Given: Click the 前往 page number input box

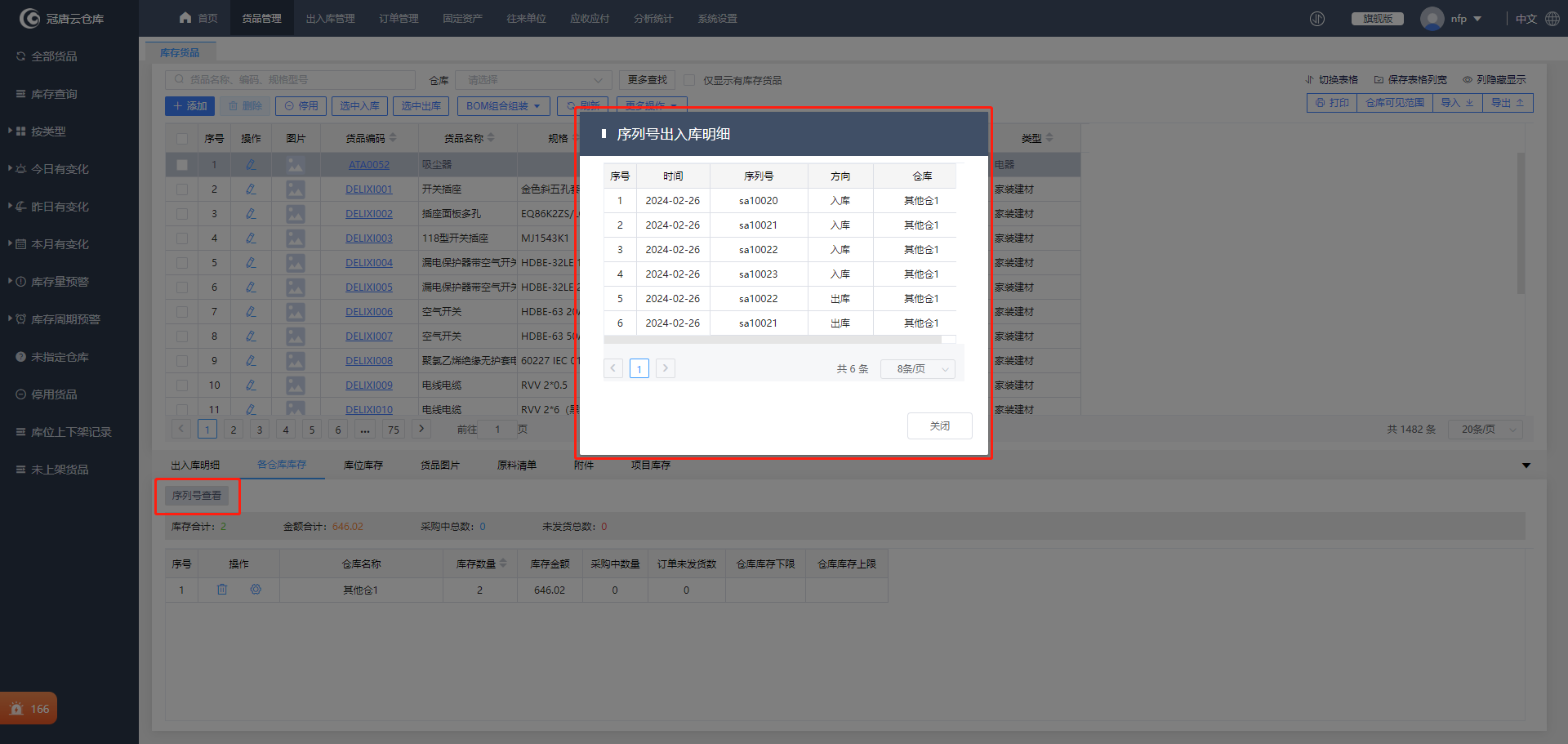Looking at the screenshot, I should 497,430.
